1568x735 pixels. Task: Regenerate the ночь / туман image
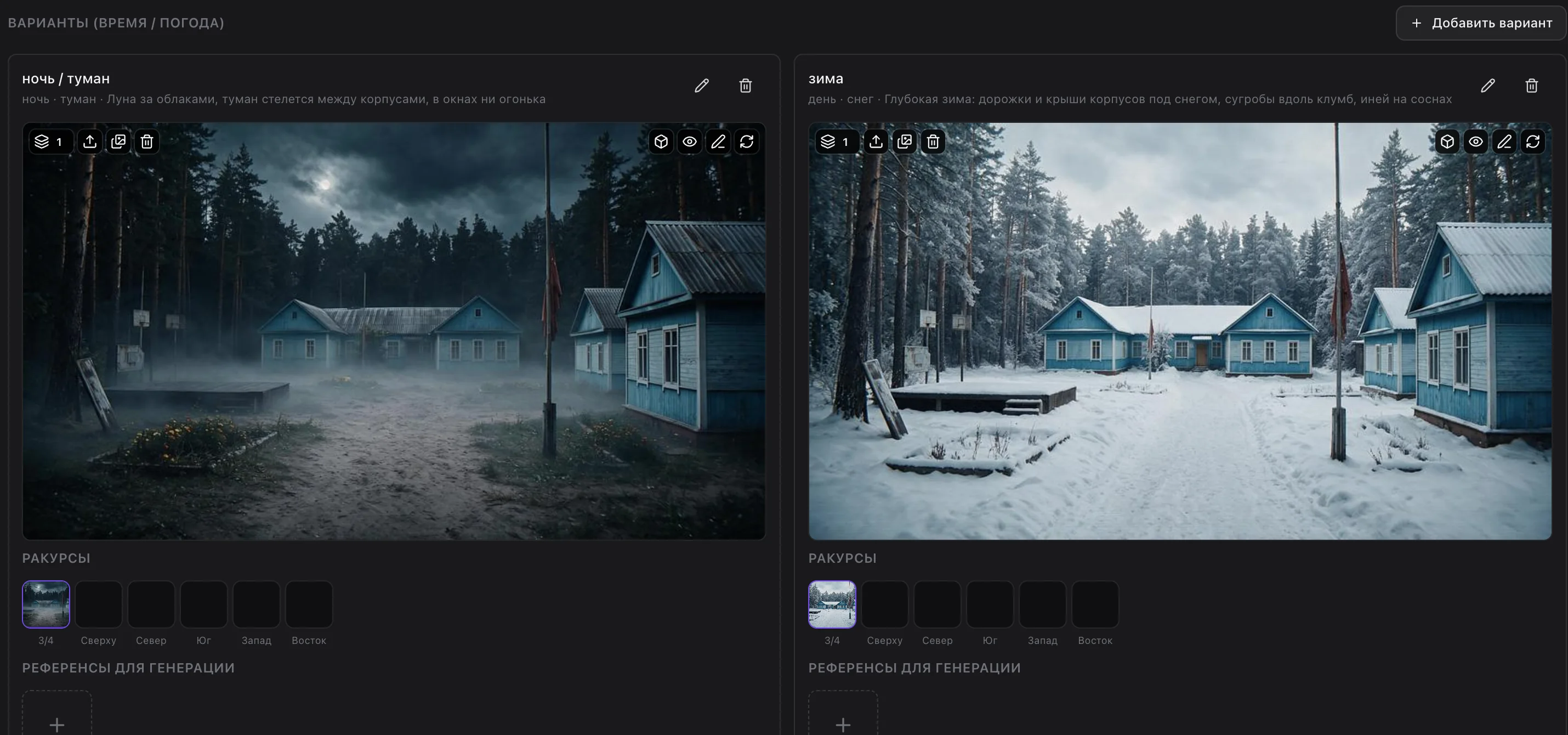pyautogui.click(x=747, y=142)
